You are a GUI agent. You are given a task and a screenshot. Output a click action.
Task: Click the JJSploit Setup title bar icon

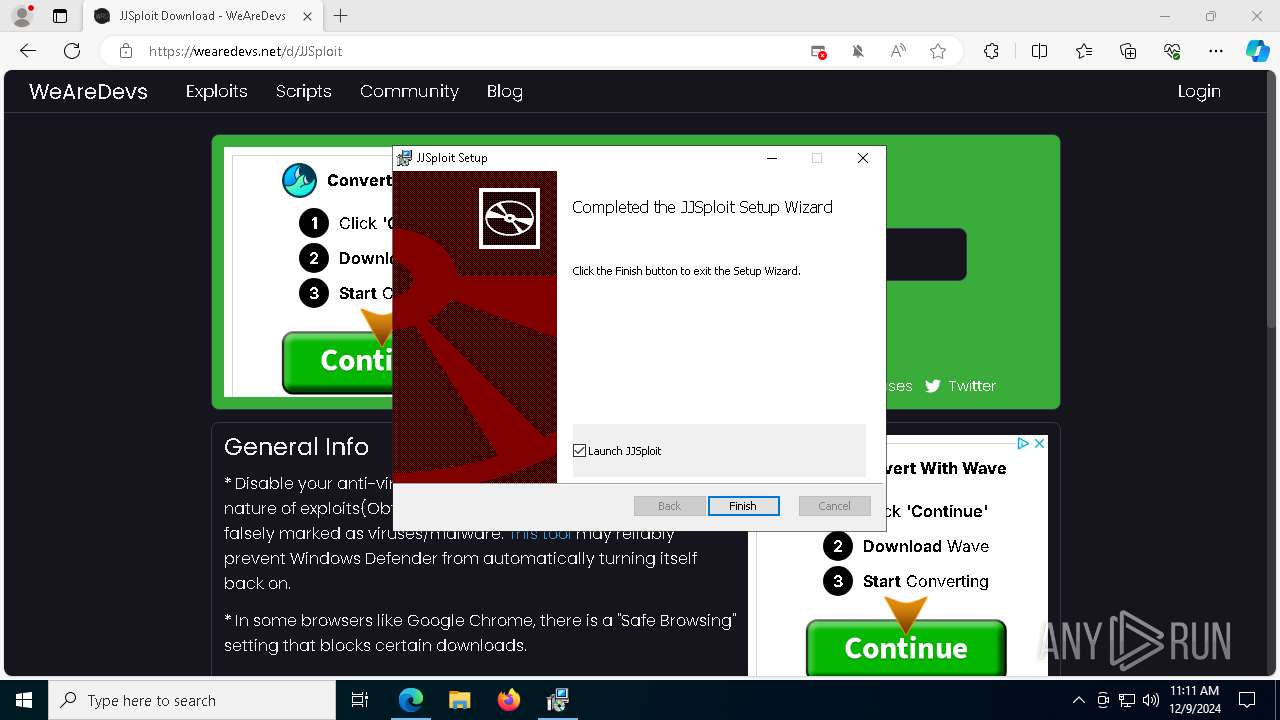pyautogui.click(x=404, y=158)
